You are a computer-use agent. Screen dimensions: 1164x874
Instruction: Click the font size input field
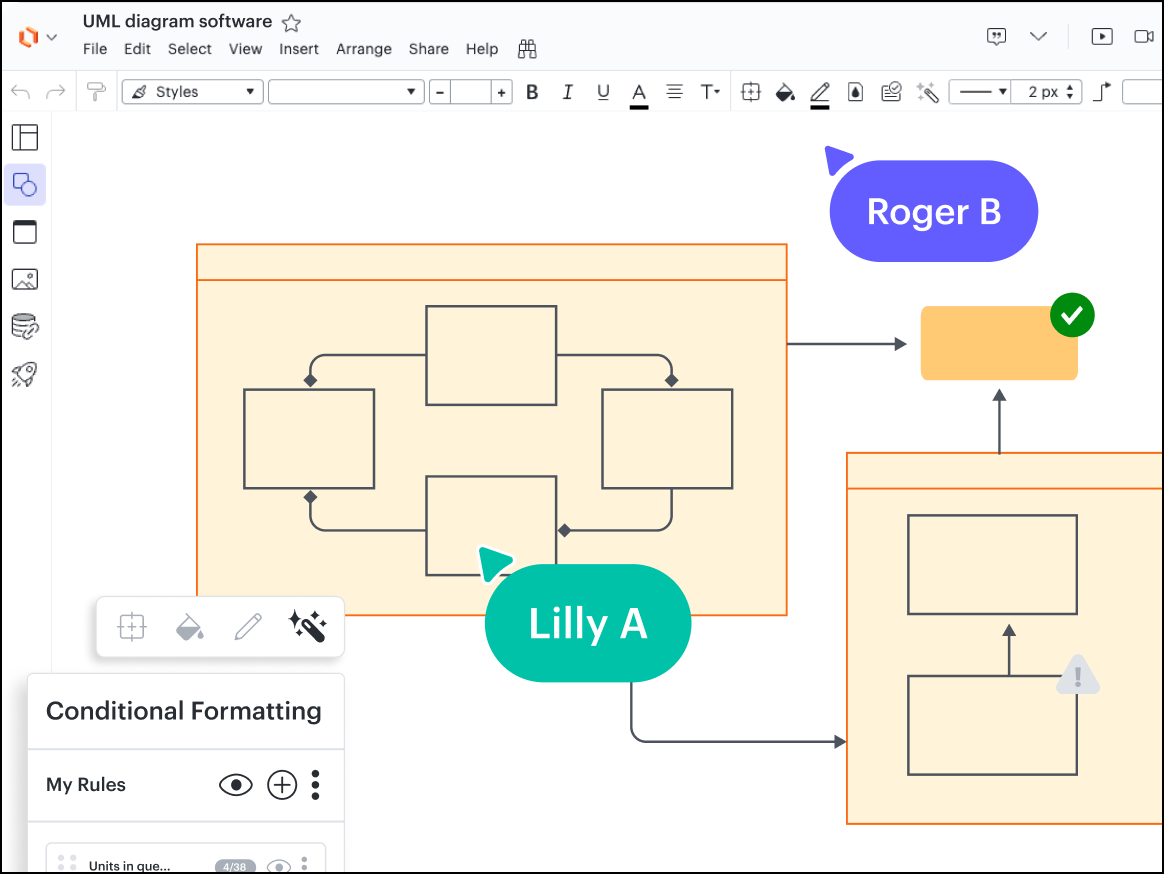pos(471,92)
